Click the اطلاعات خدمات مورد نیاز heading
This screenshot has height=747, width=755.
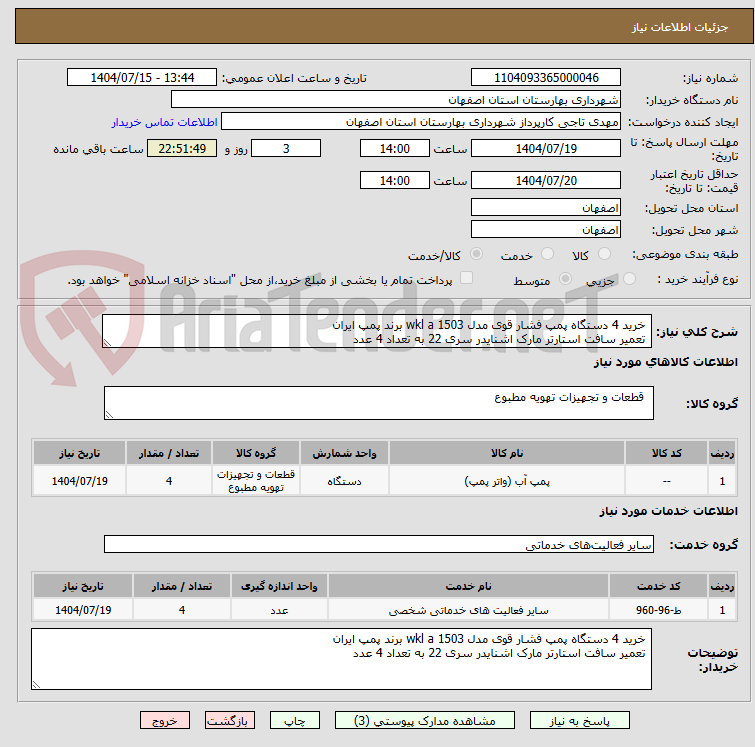(x=668, y=511)
